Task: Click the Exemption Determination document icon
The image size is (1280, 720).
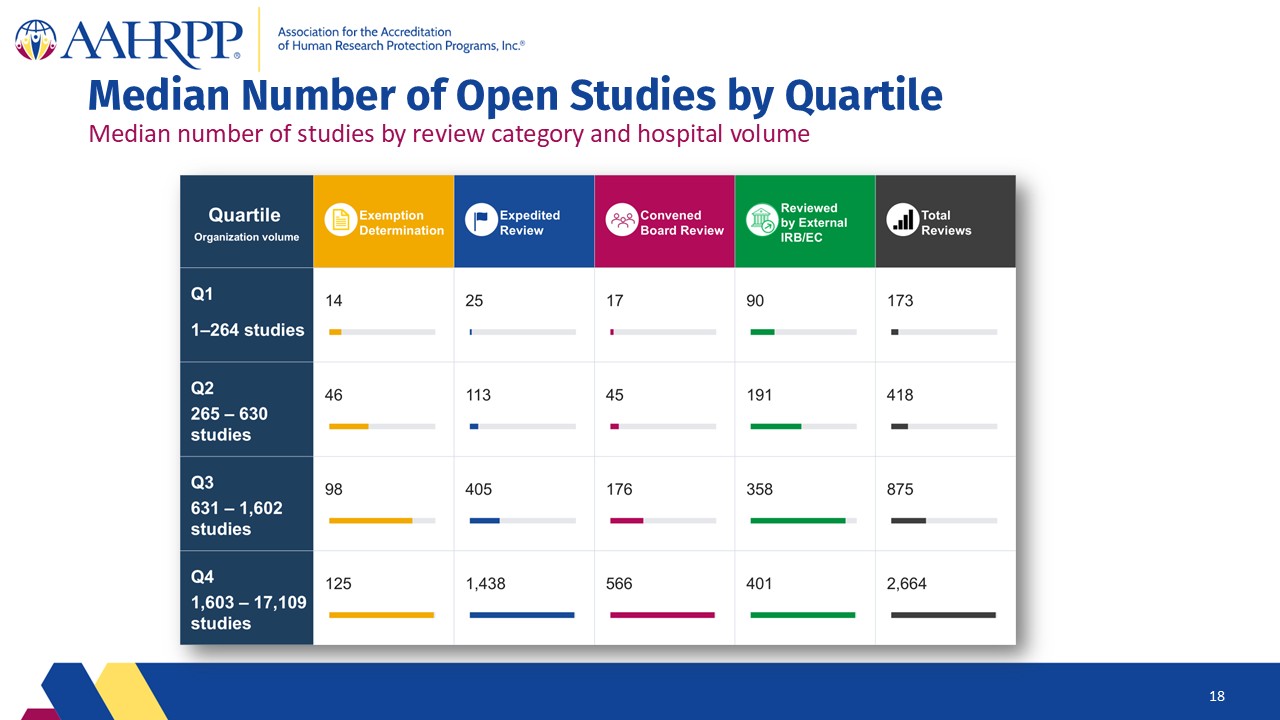Action: coord(341,221)
